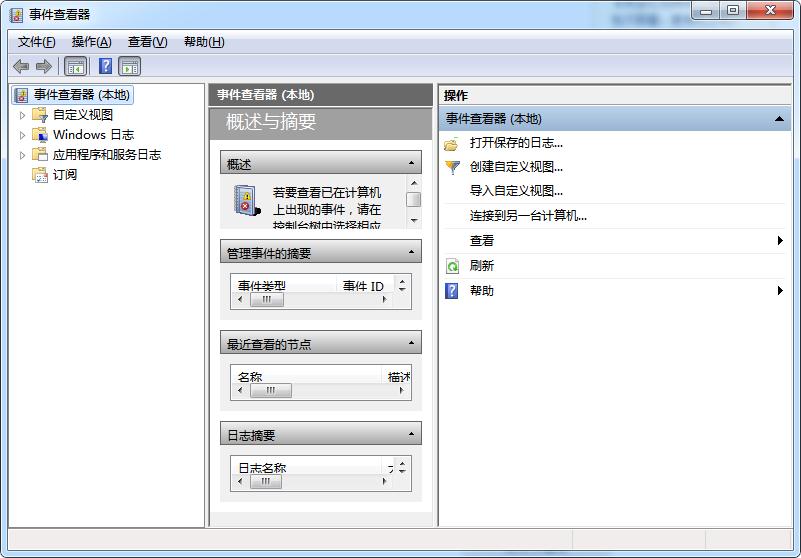Open the 查看(V) menu
801x558 pixels.
(148, 42)
